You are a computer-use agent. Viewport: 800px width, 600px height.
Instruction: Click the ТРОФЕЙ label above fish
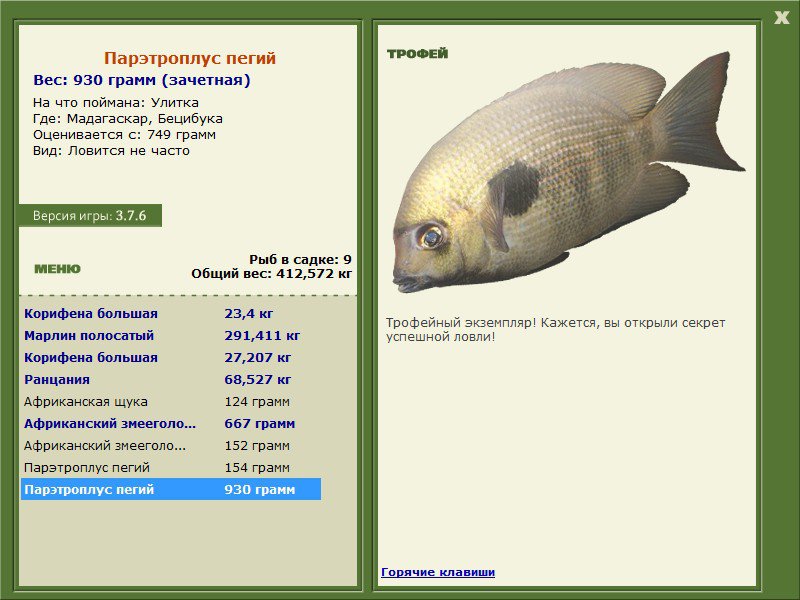tap(417, 54)
